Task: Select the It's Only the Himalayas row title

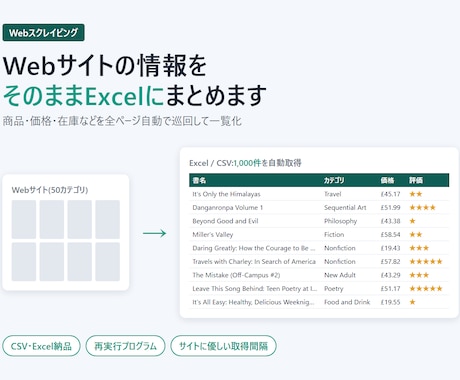Action: (226, 194)
